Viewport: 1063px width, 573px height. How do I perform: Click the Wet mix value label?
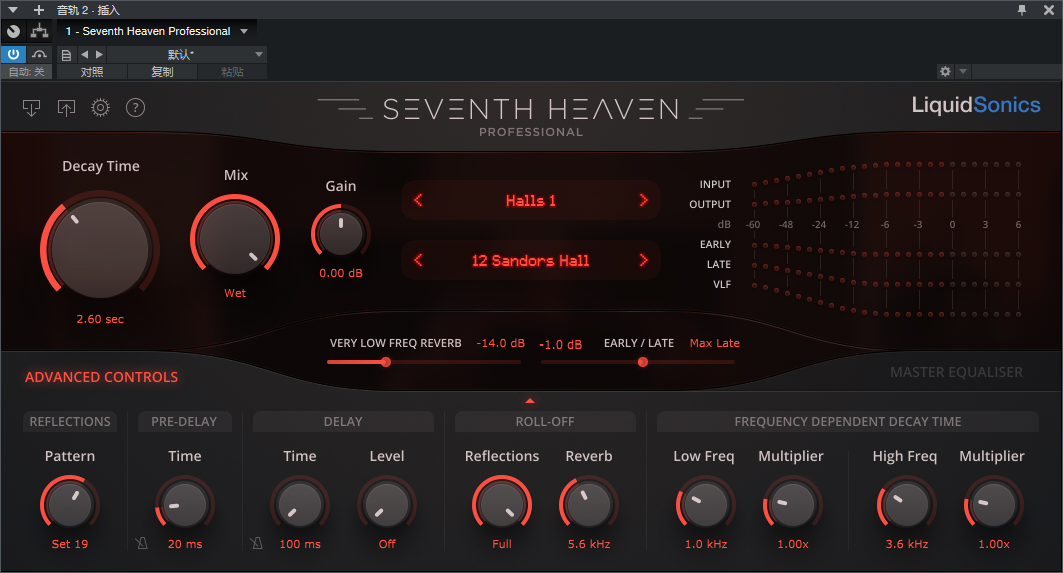pos(235,293)
